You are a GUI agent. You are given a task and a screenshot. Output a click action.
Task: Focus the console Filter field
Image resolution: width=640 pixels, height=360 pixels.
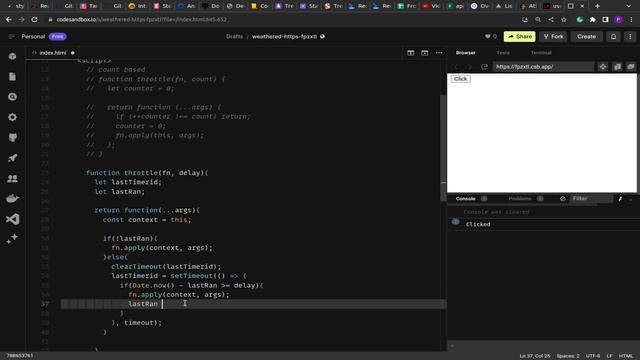pyautogui.click(x=591, y=199)
